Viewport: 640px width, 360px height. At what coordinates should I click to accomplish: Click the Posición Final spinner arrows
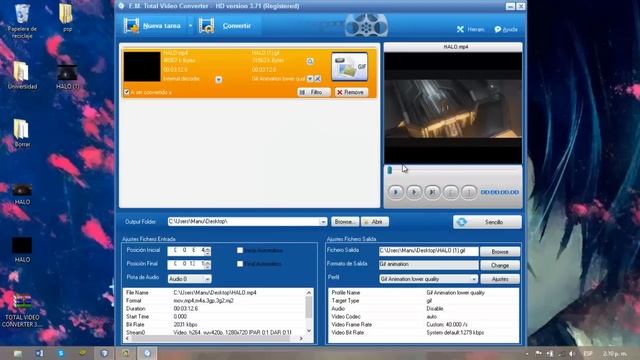207,265
